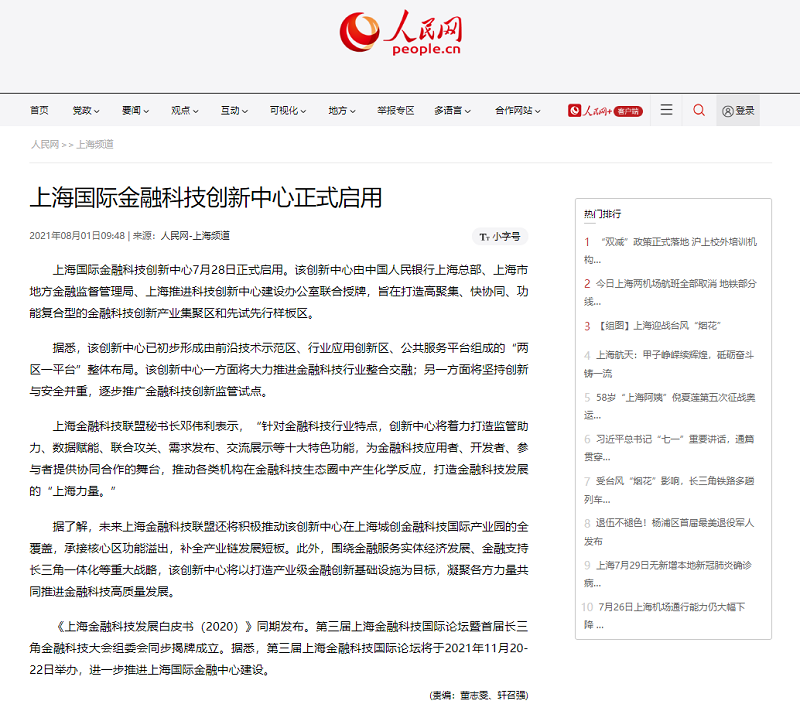Expand the 观点 dropdown menu
The image size is (800, 711).
183,111
